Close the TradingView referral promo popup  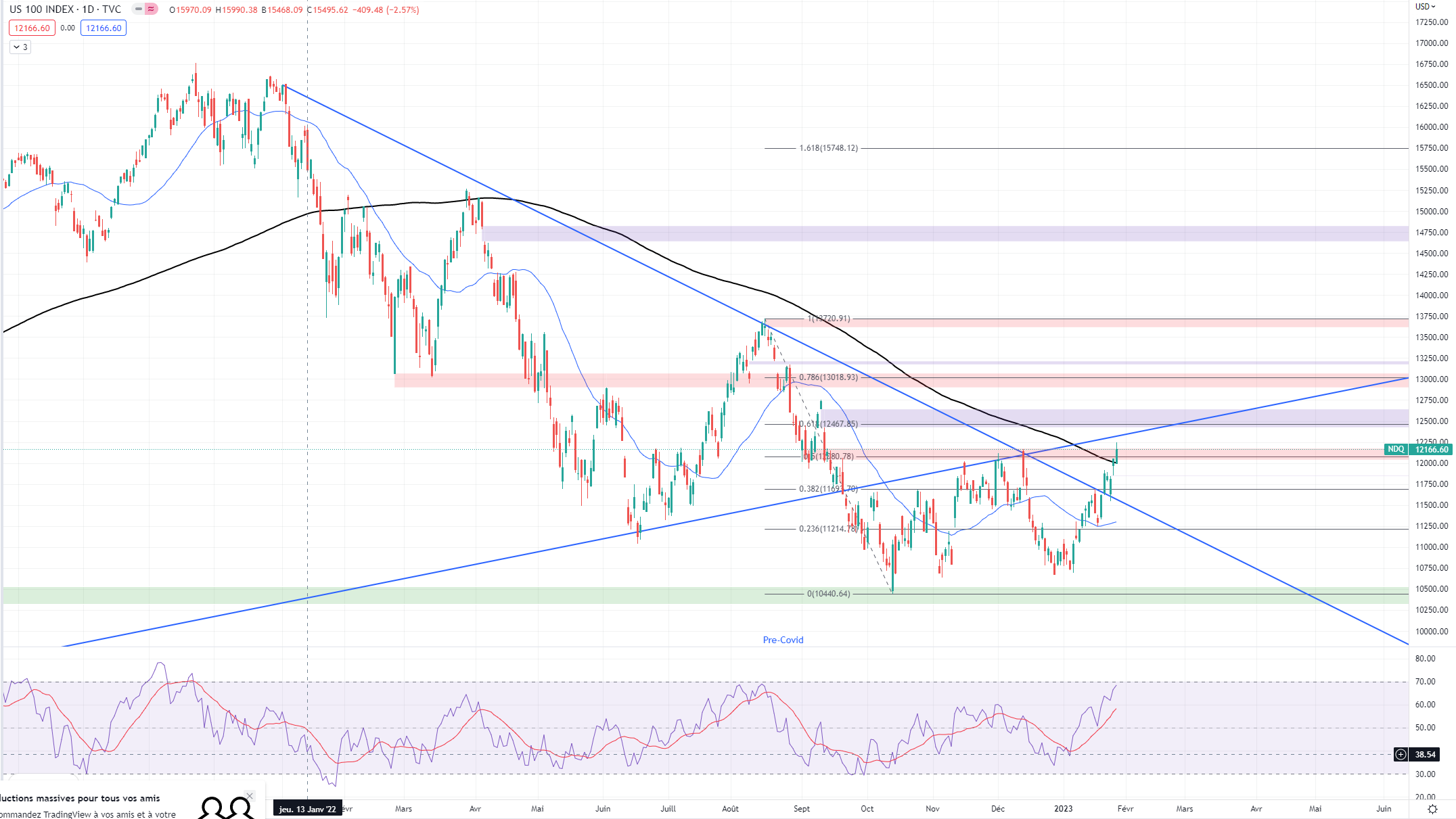(250, 796)
